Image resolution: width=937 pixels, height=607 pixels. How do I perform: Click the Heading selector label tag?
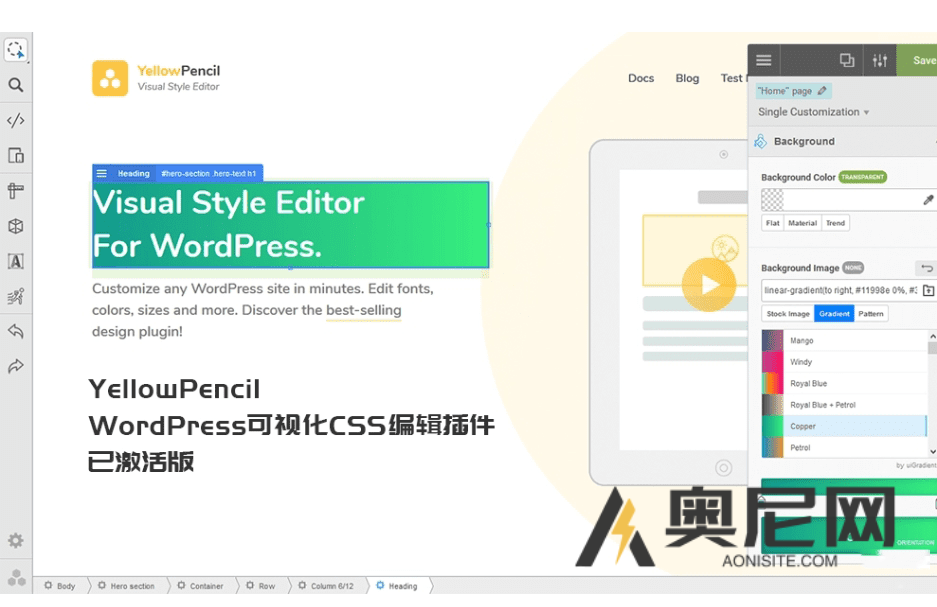133,173
